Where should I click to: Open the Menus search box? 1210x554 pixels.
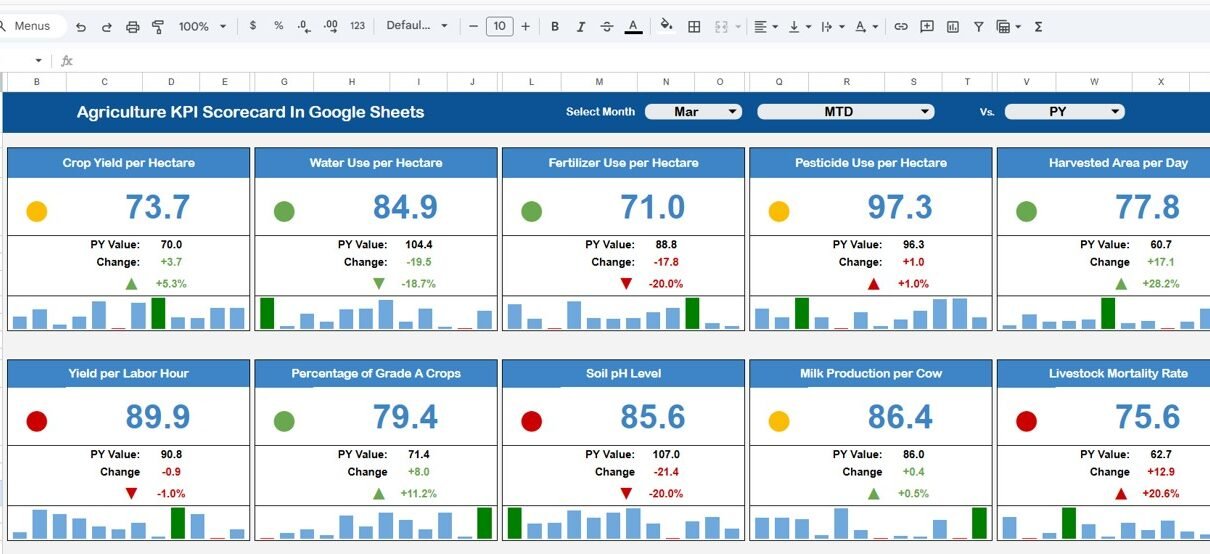[x=32, y=27]
